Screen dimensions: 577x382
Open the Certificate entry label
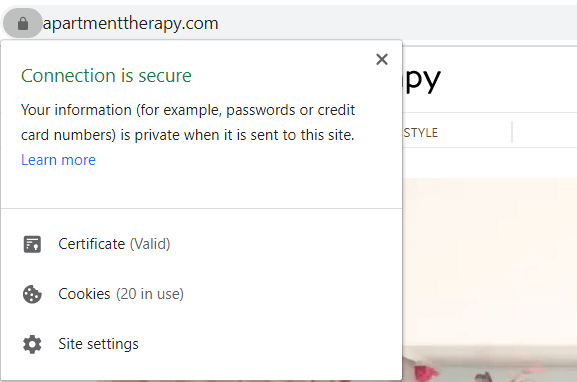92,244
